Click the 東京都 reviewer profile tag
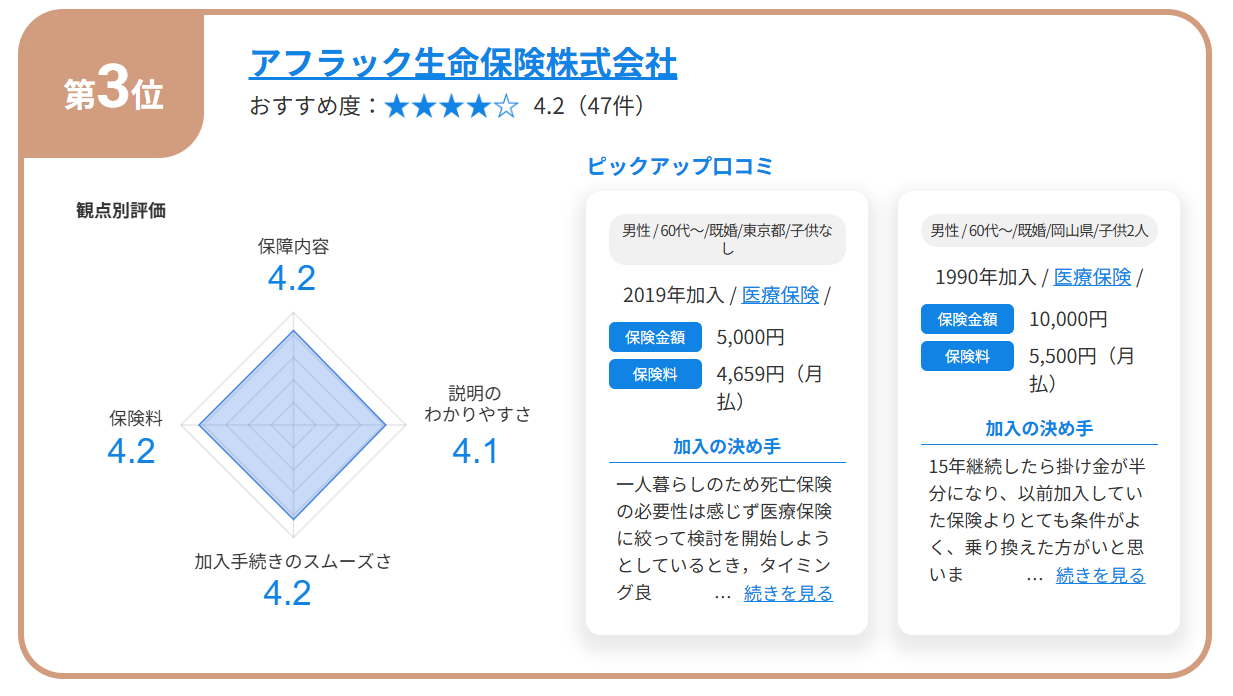 point(727,239)
